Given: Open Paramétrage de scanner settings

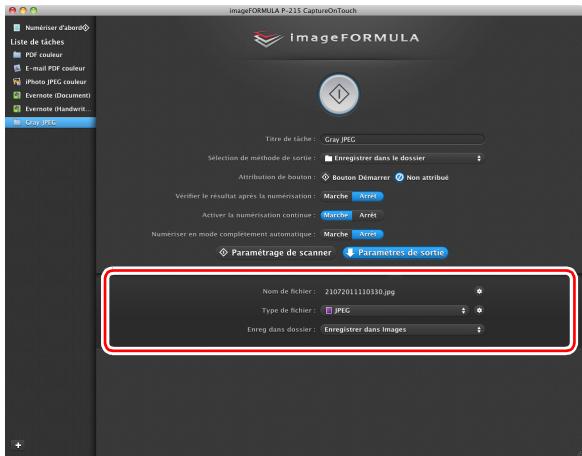Looking at the screenshot, I should pos(275,253).
